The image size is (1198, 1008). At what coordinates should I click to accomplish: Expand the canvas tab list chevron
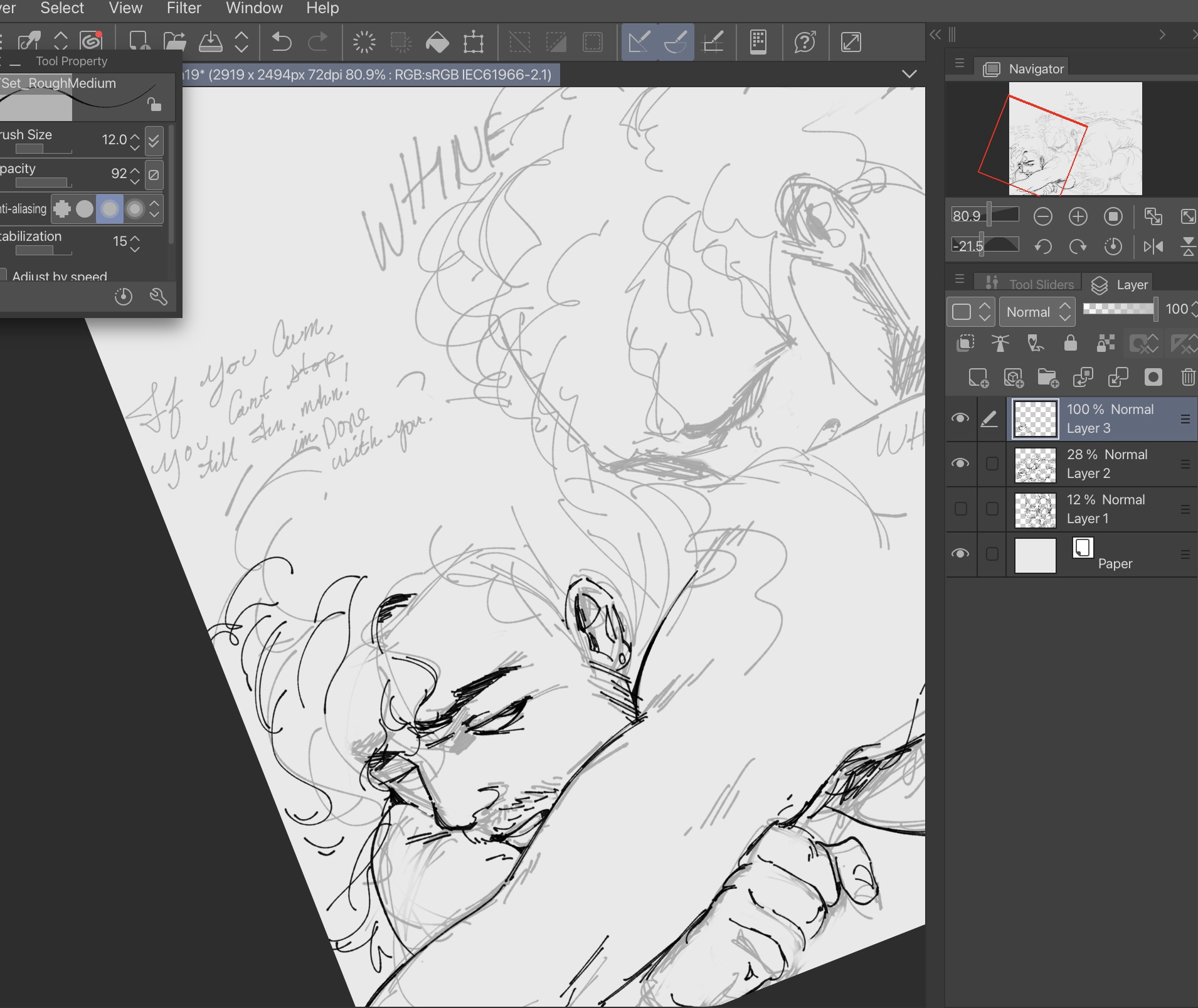(909, 75)
